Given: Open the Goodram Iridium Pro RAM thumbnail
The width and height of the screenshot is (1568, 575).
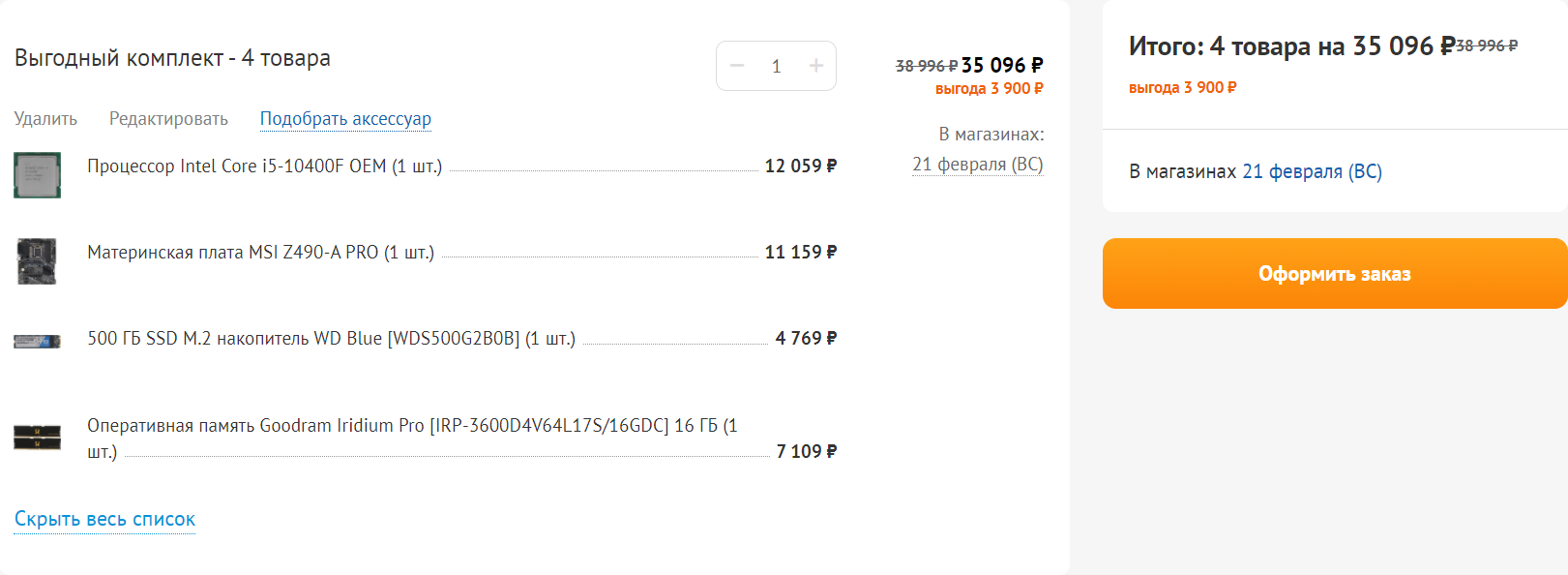Looking at the screenshot, I should tap(38, 438).
